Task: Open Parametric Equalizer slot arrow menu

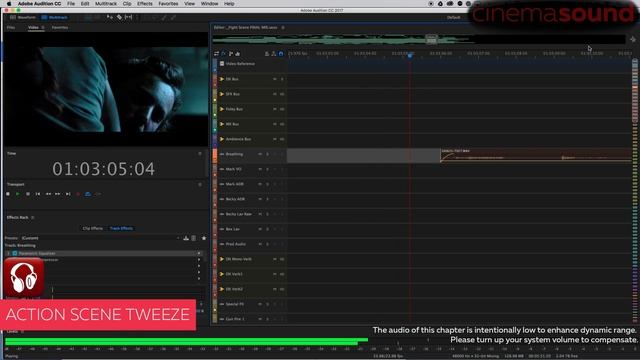Action: 199,253
